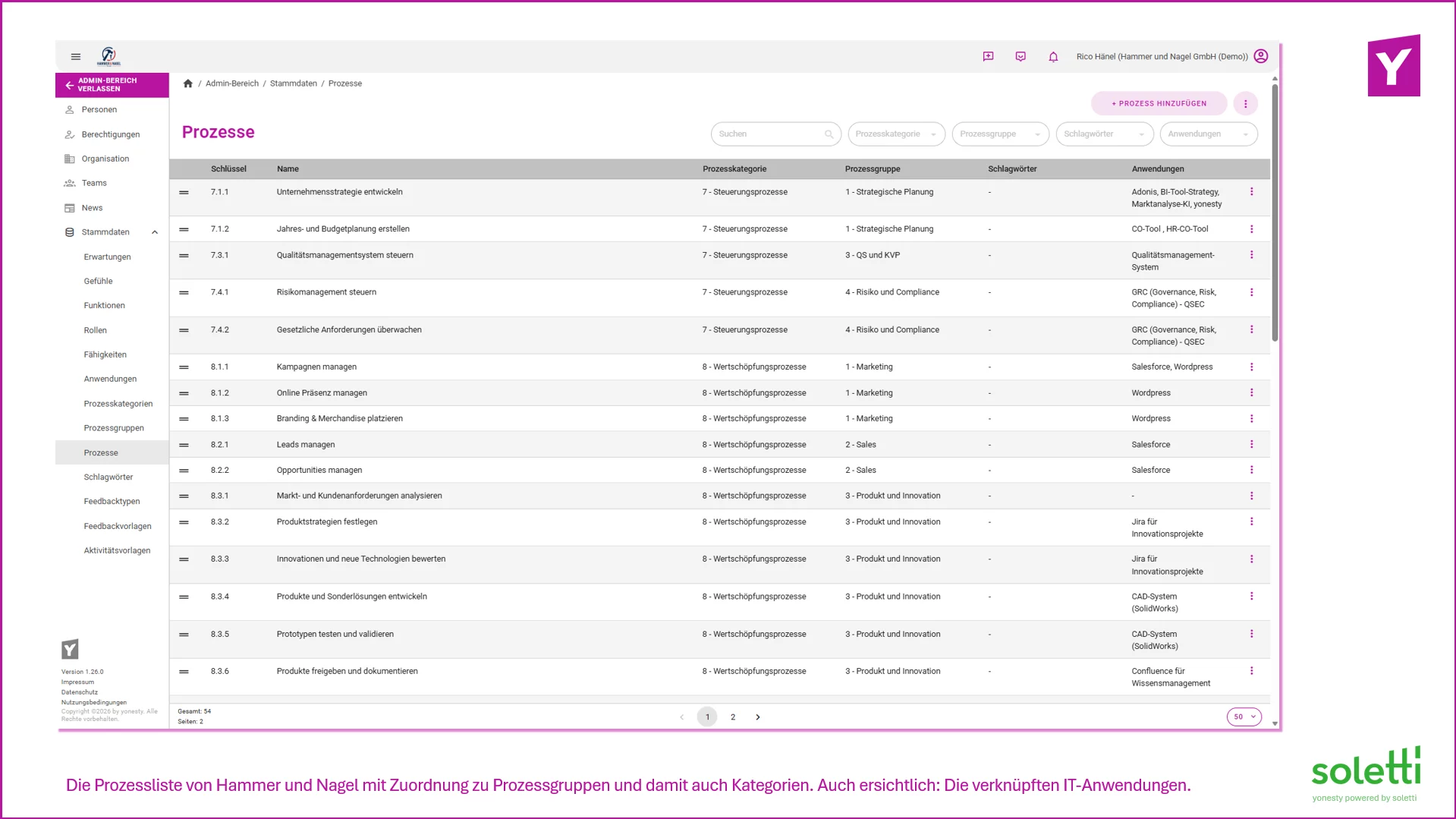The width and height of the screenshot is (1456, 819).
Task: Click the home icon in breadcrumb
Action: [188, 83]
